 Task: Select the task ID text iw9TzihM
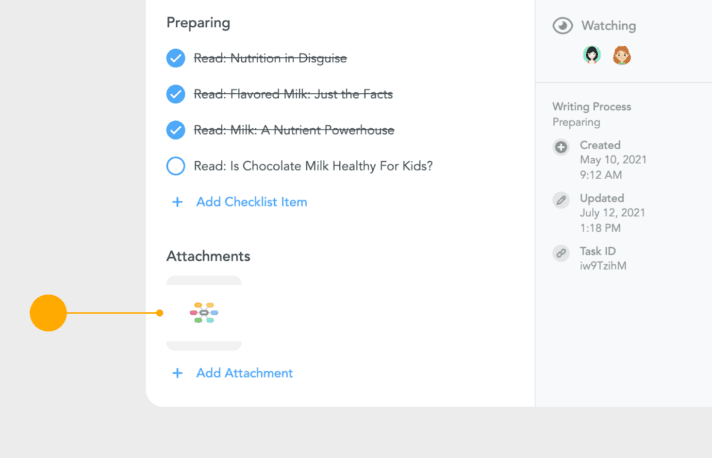(x=603, y=265)
